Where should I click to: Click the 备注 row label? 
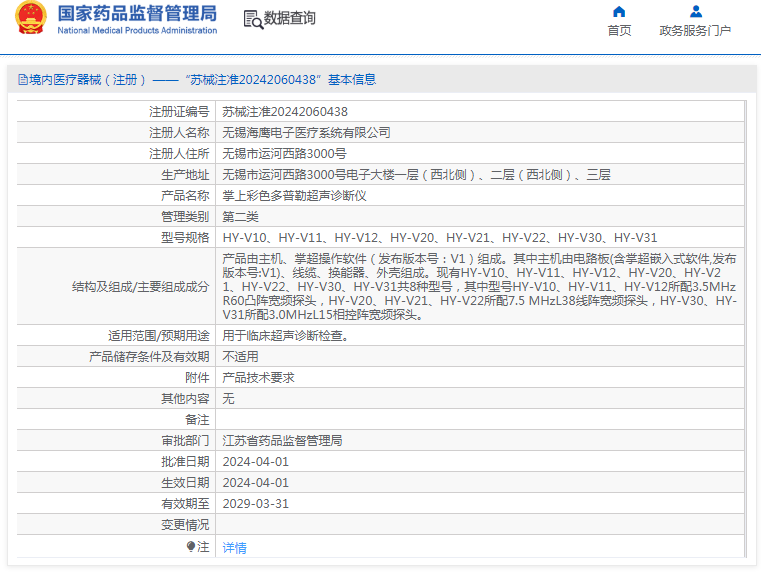[x=197, y=420]
